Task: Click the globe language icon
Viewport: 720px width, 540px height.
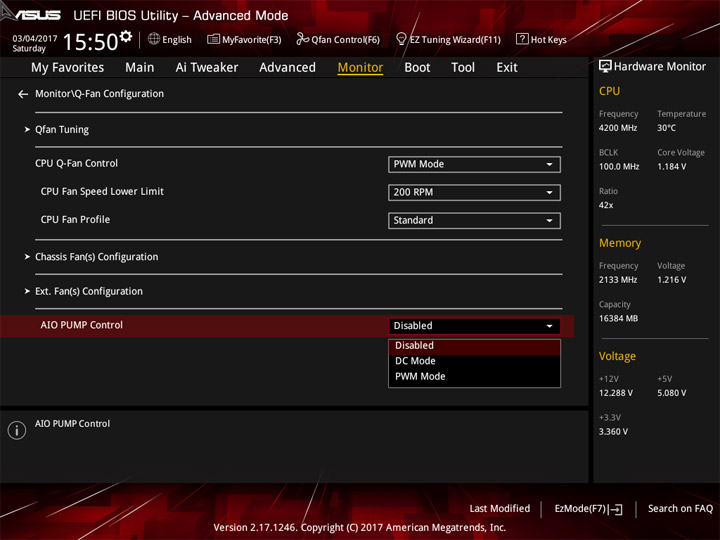Action: [x=154, y=39]
